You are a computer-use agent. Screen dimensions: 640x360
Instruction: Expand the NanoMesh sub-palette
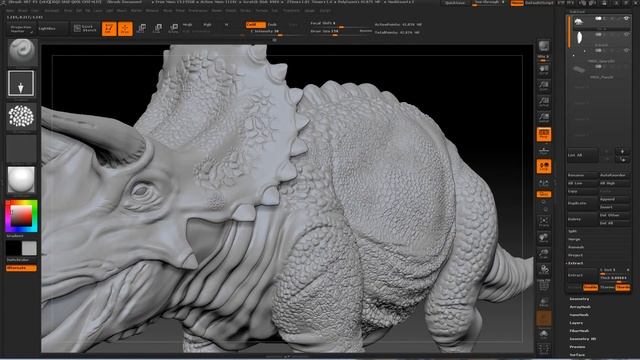[x=579, y=315]
